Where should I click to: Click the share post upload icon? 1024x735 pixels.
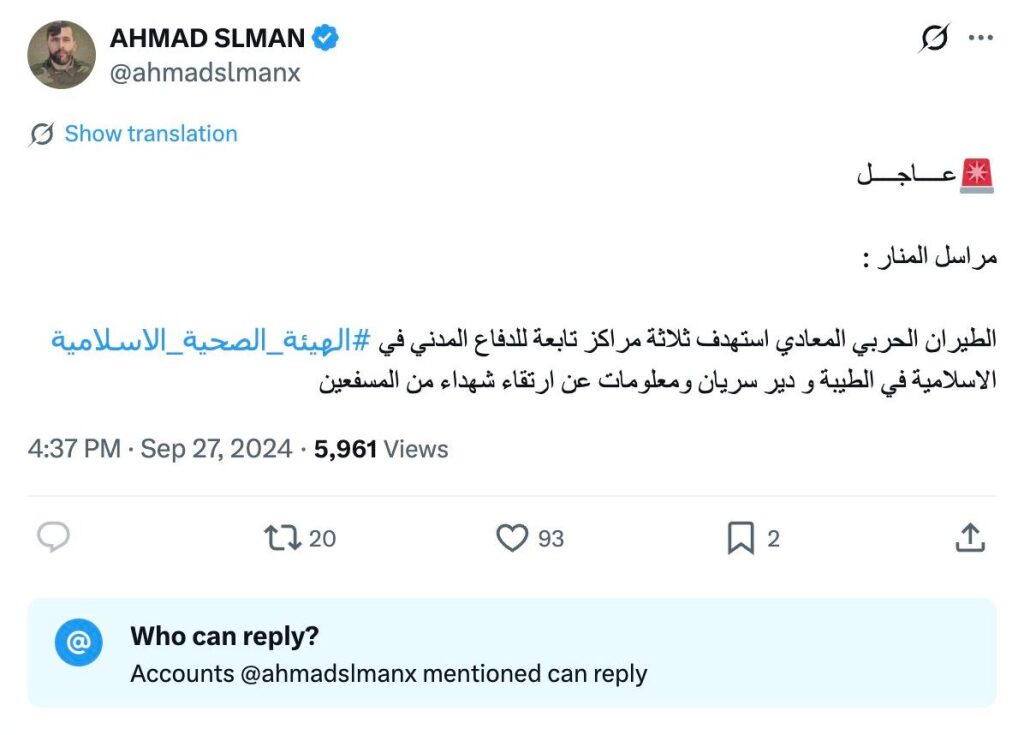point(970,539)
